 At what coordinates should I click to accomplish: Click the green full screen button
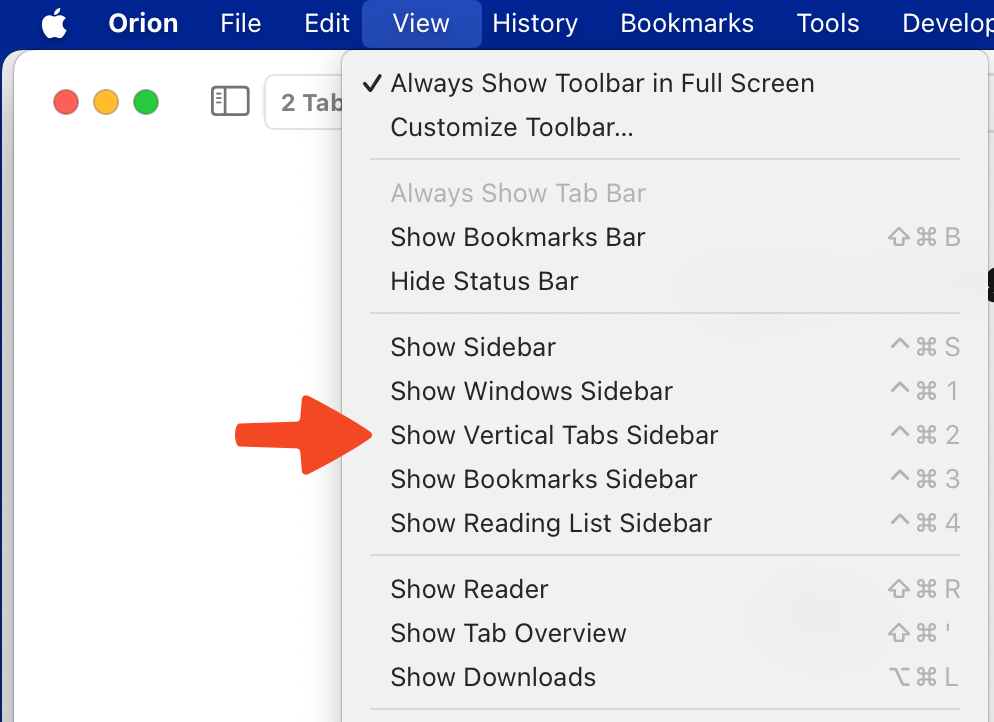(x=146, y=102)
